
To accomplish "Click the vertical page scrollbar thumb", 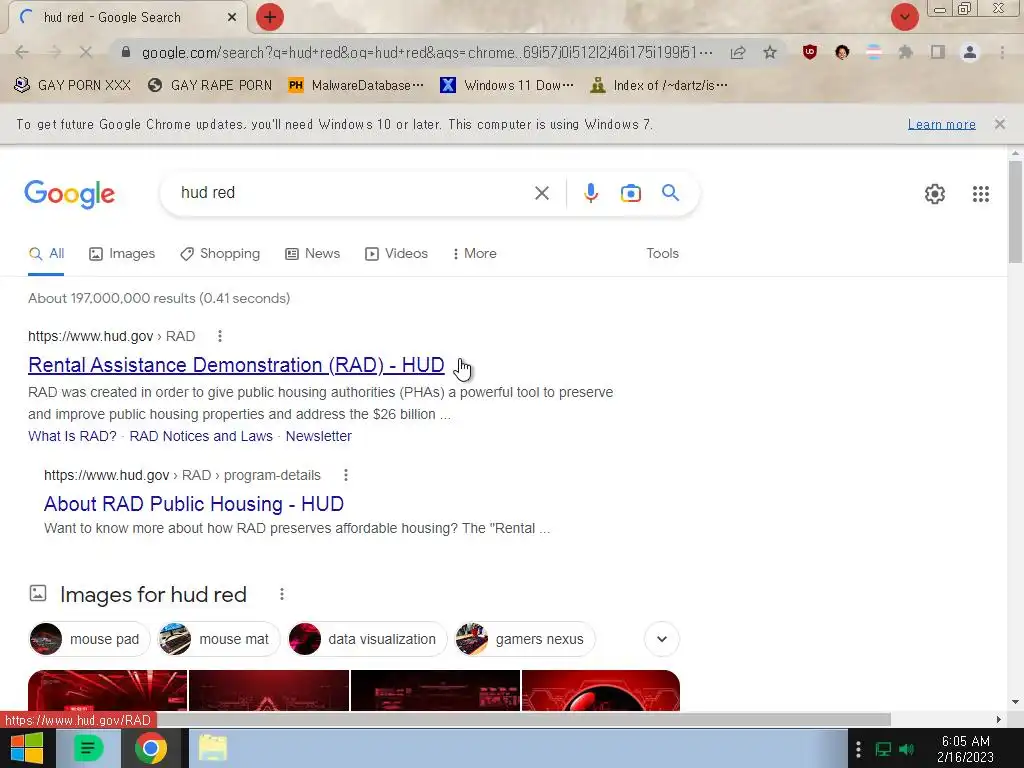I will (1015, 212).
